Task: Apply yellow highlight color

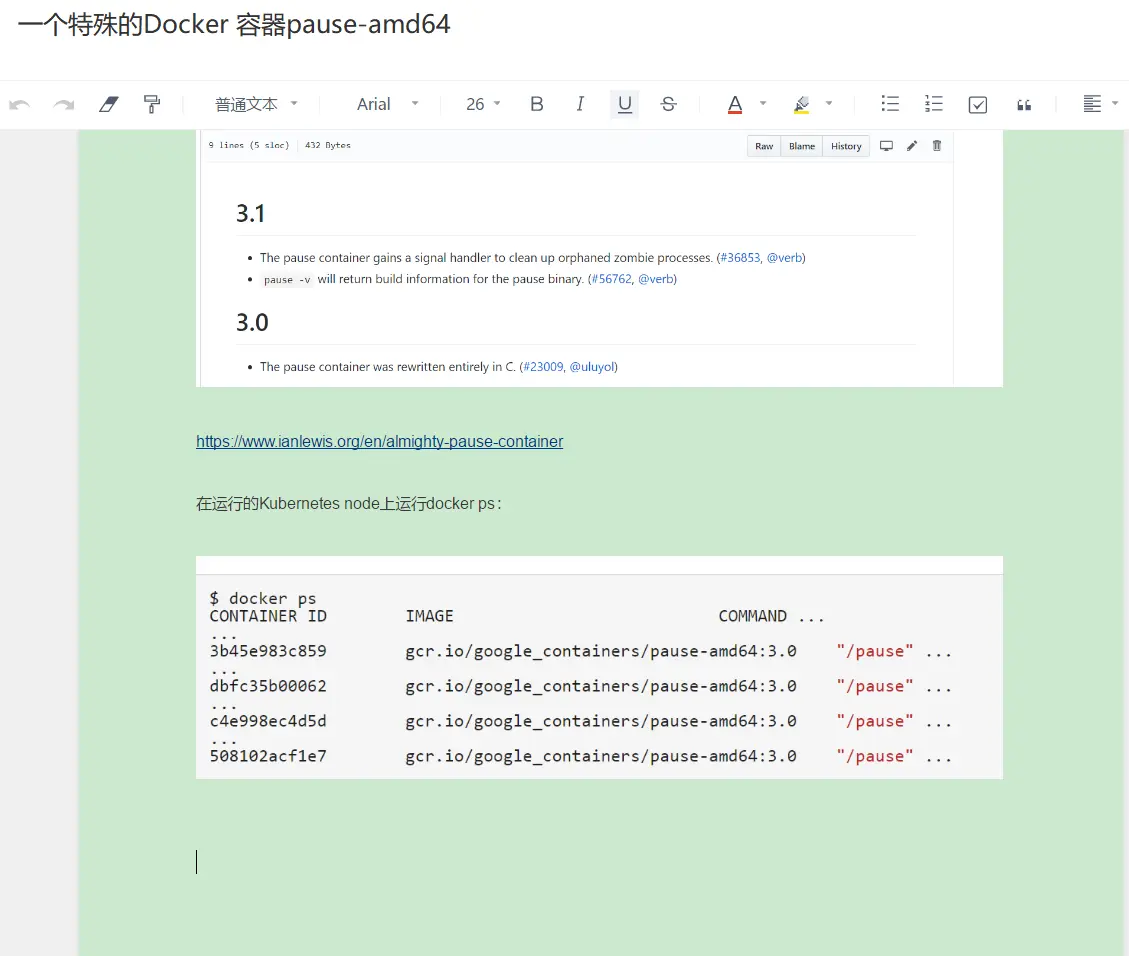Action: click(x=801, y=104)
